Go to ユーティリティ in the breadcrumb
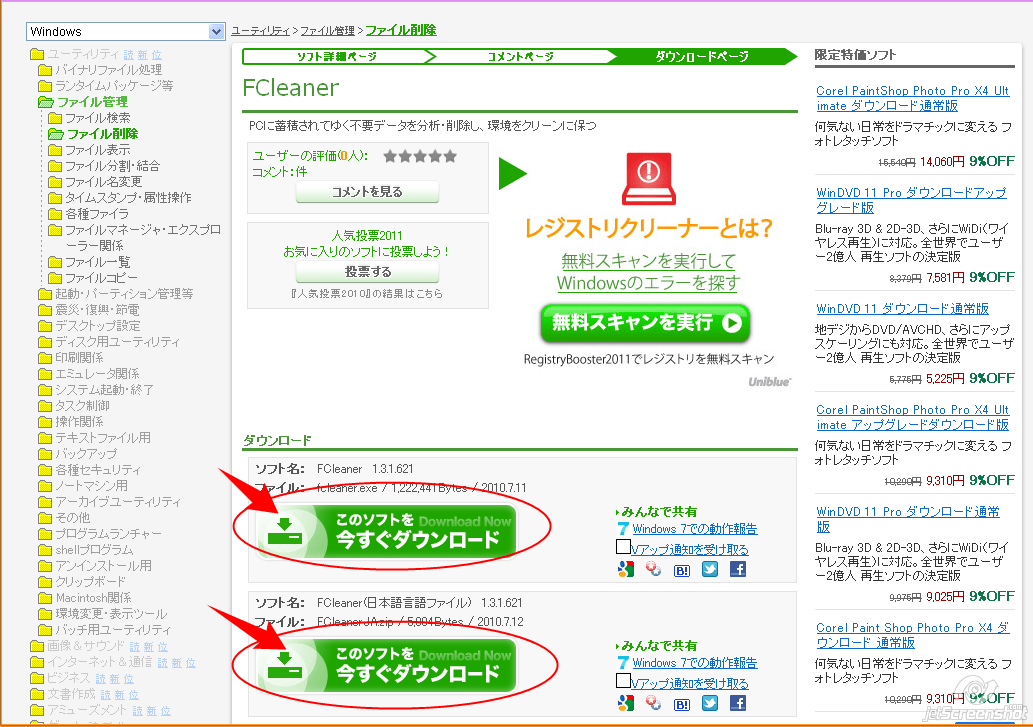 coord(260,31)
